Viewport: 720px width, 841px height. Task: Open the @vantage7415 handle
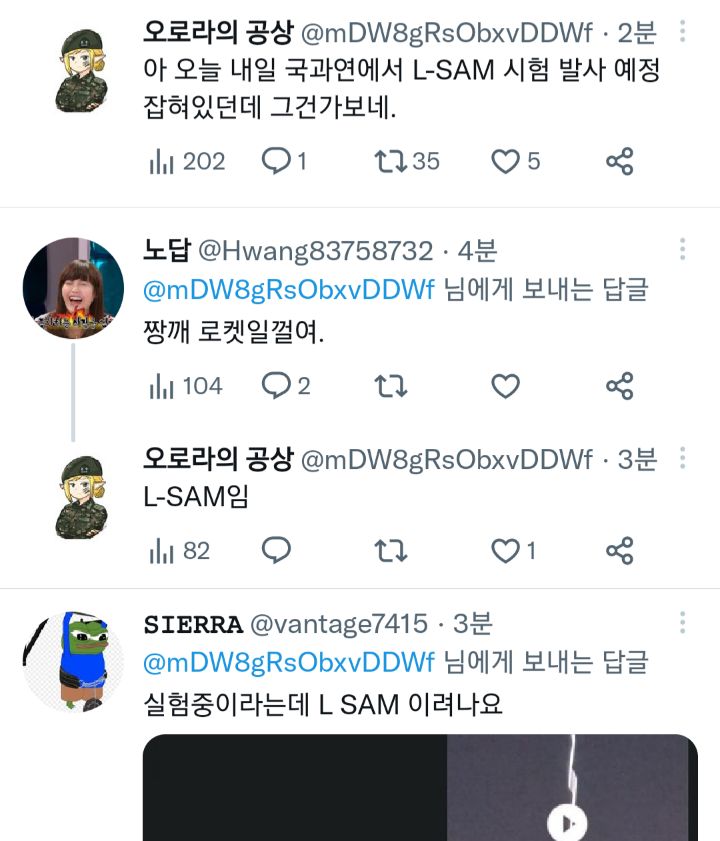pos(339,624)
